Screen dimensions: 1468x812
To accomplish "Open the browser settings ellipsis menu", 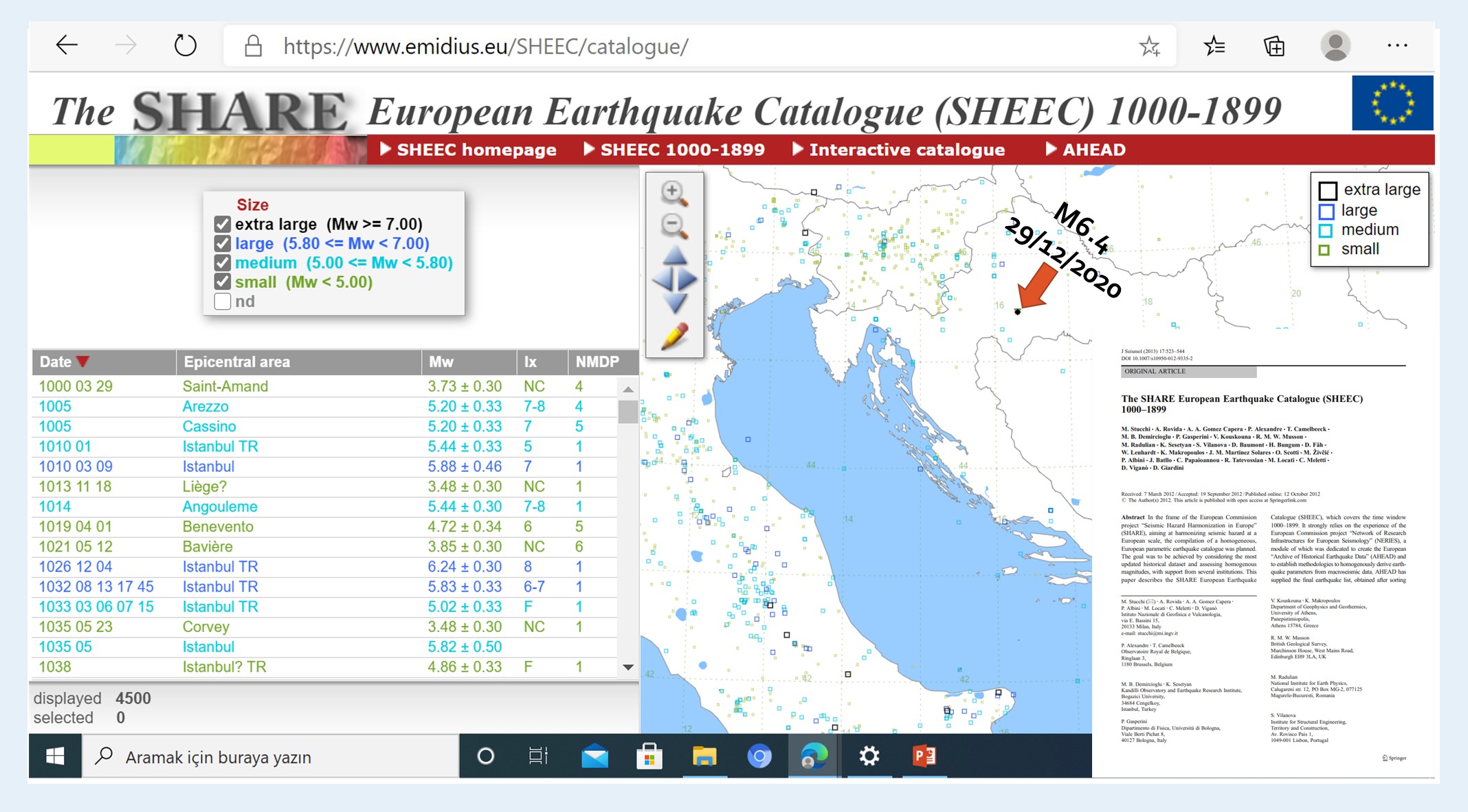I will [x=1397, y=45].
